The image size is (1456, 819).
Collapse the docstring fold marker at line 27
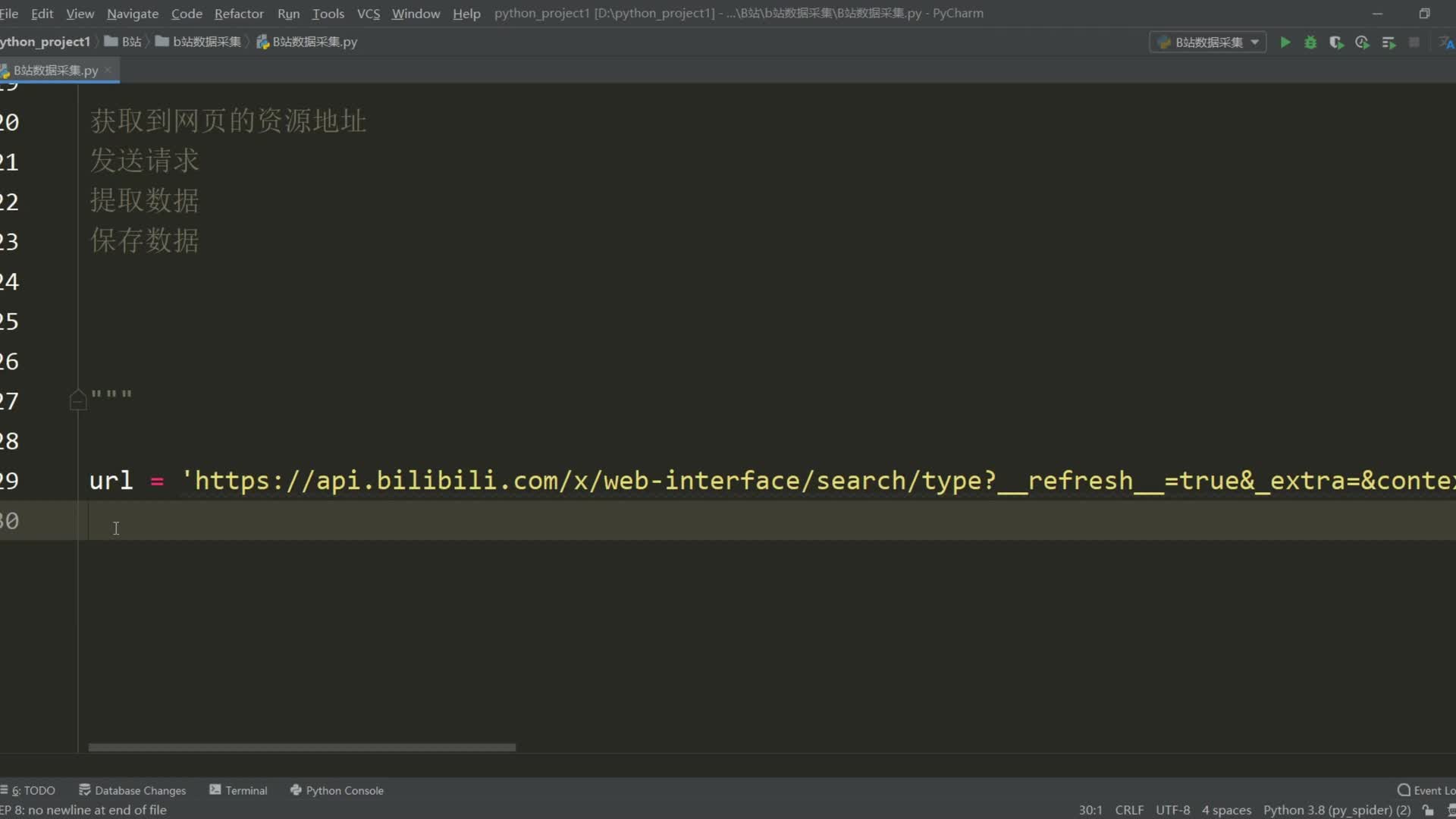click(x=77, y=400)
